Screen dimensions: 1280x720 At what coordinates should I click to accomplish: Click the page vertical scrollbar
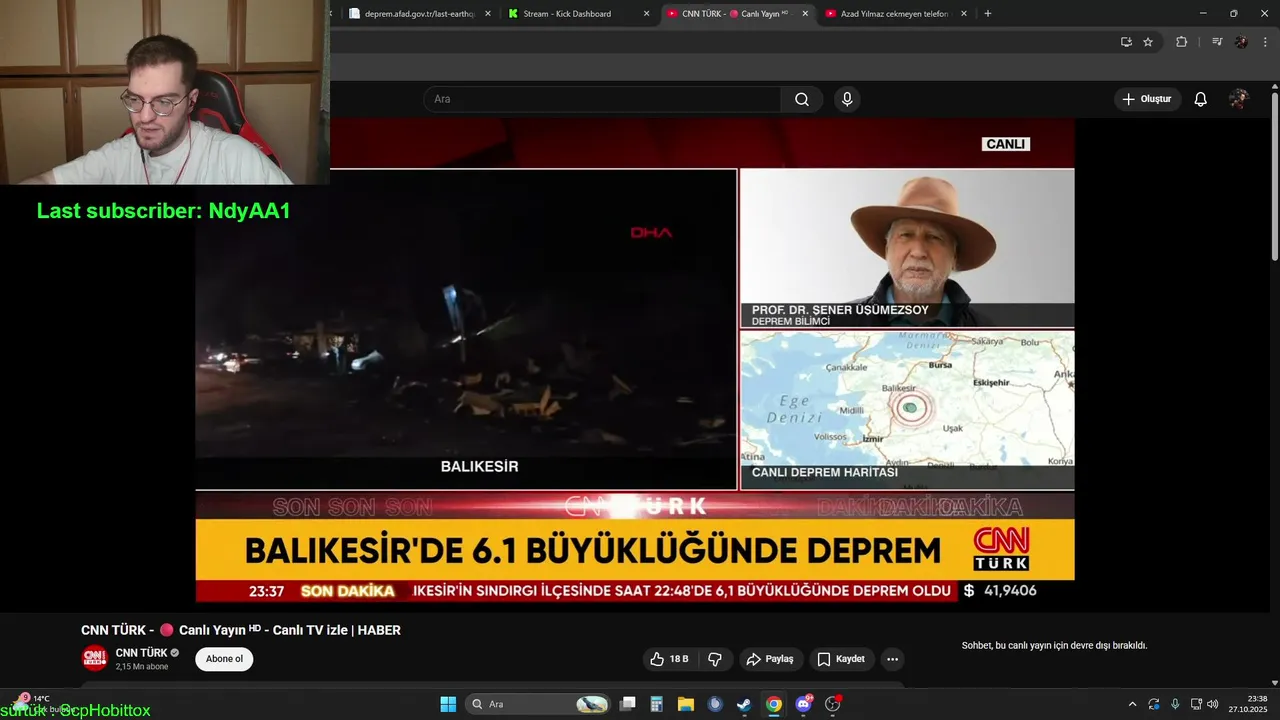tap(1275, 177)
